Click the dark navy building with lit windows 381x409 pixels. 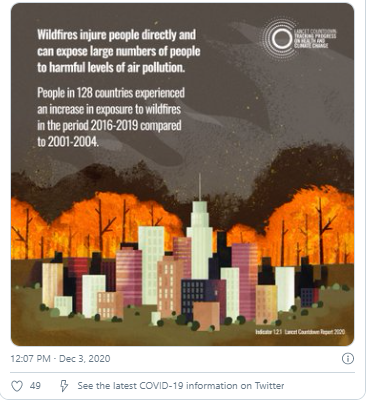pyautogui.click(x=193, y=297)
